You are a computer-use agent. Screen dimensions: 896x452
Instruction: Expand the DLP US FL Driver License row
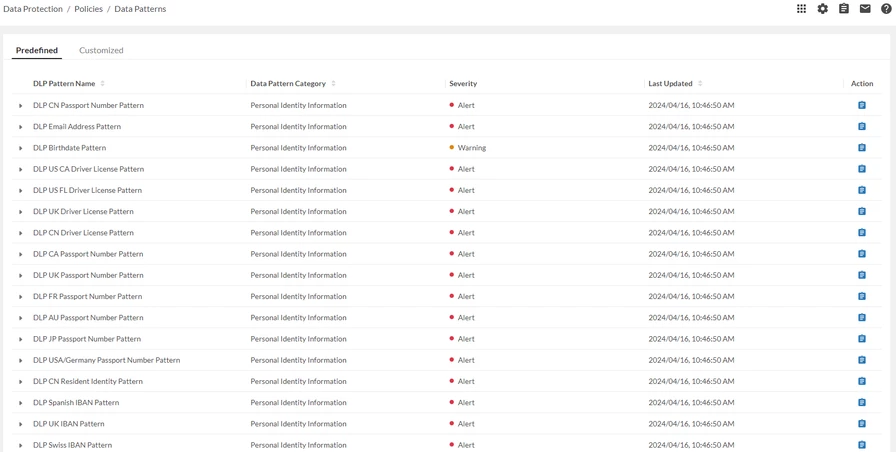[21, 190]
